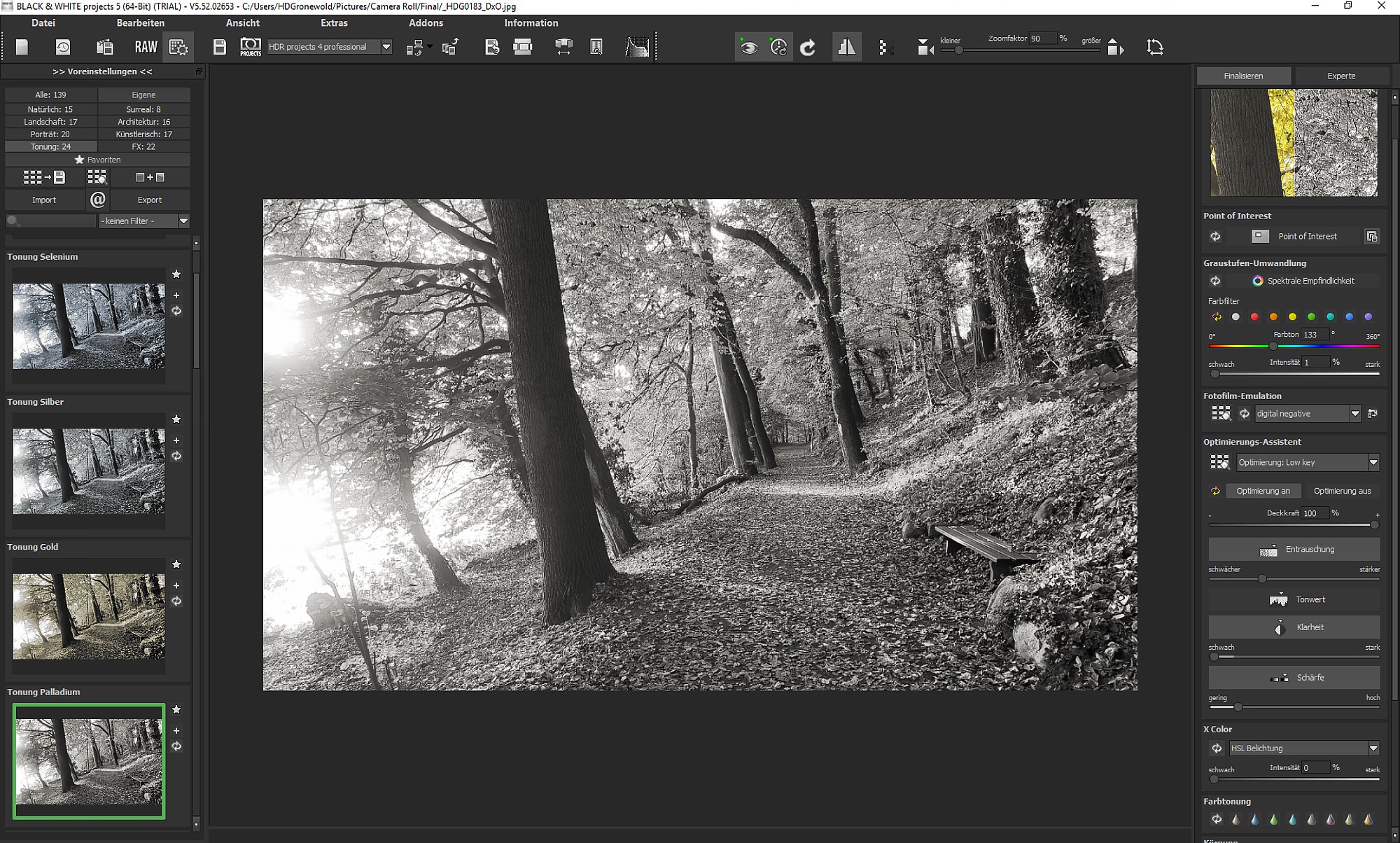1400x843 pixels.
Task: Mark Tonung Gold preset as favorite
Action: [176, 564]
